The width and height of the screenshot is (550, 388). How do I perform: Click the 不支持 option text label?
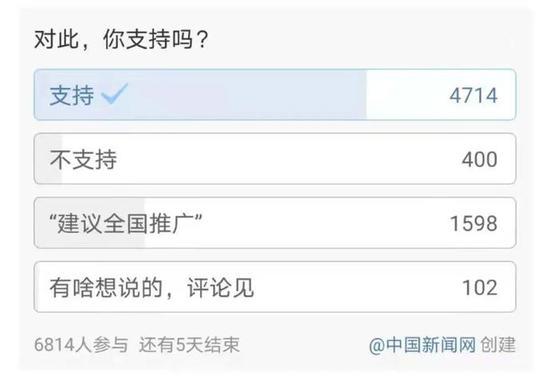point(83,160)
